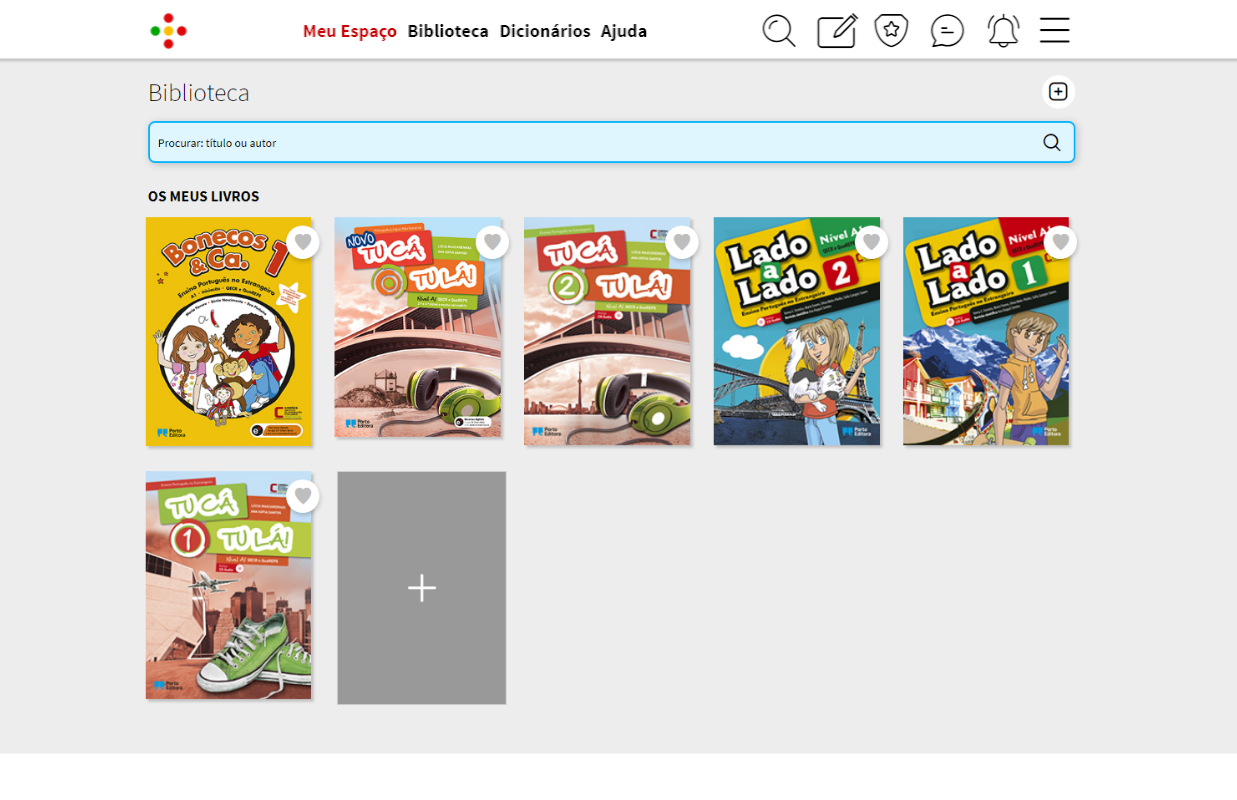Favorite the Bonecos & Ca. 1 book
The height and width of the screenshot is (800, 1237).
coord(303,242)
